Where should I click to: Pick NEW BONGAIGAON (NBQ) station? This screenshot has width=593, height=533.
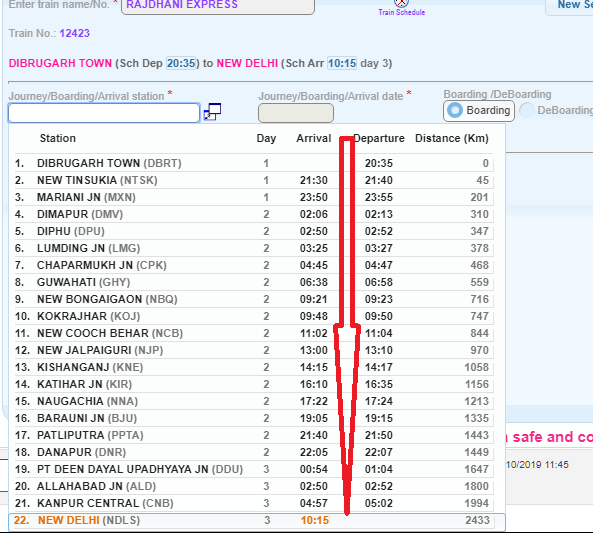pyautogui.click(x=254, y=299)
